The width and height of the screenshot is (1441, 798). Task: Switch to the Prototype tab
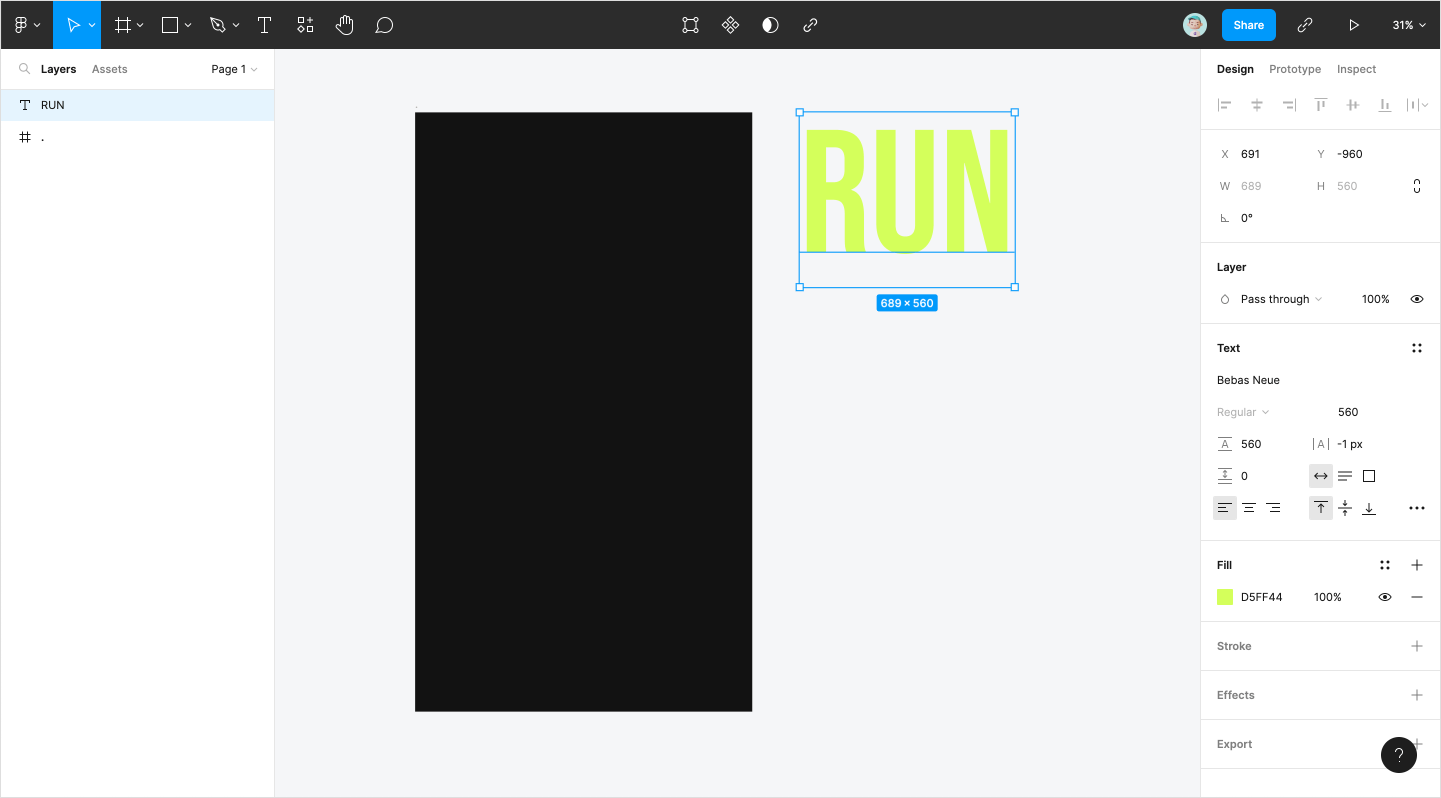[1295, 69]
